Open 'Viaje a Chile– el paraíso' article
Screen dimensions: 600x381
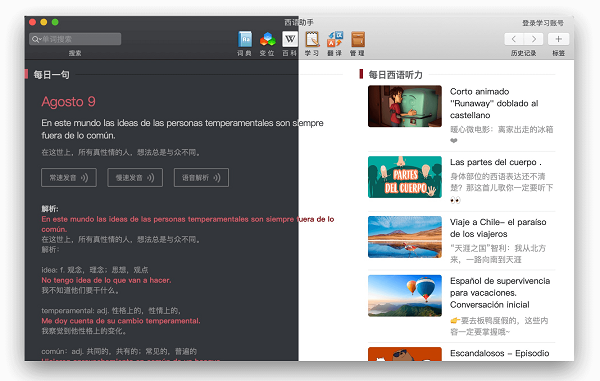click(x=498, y=228)
